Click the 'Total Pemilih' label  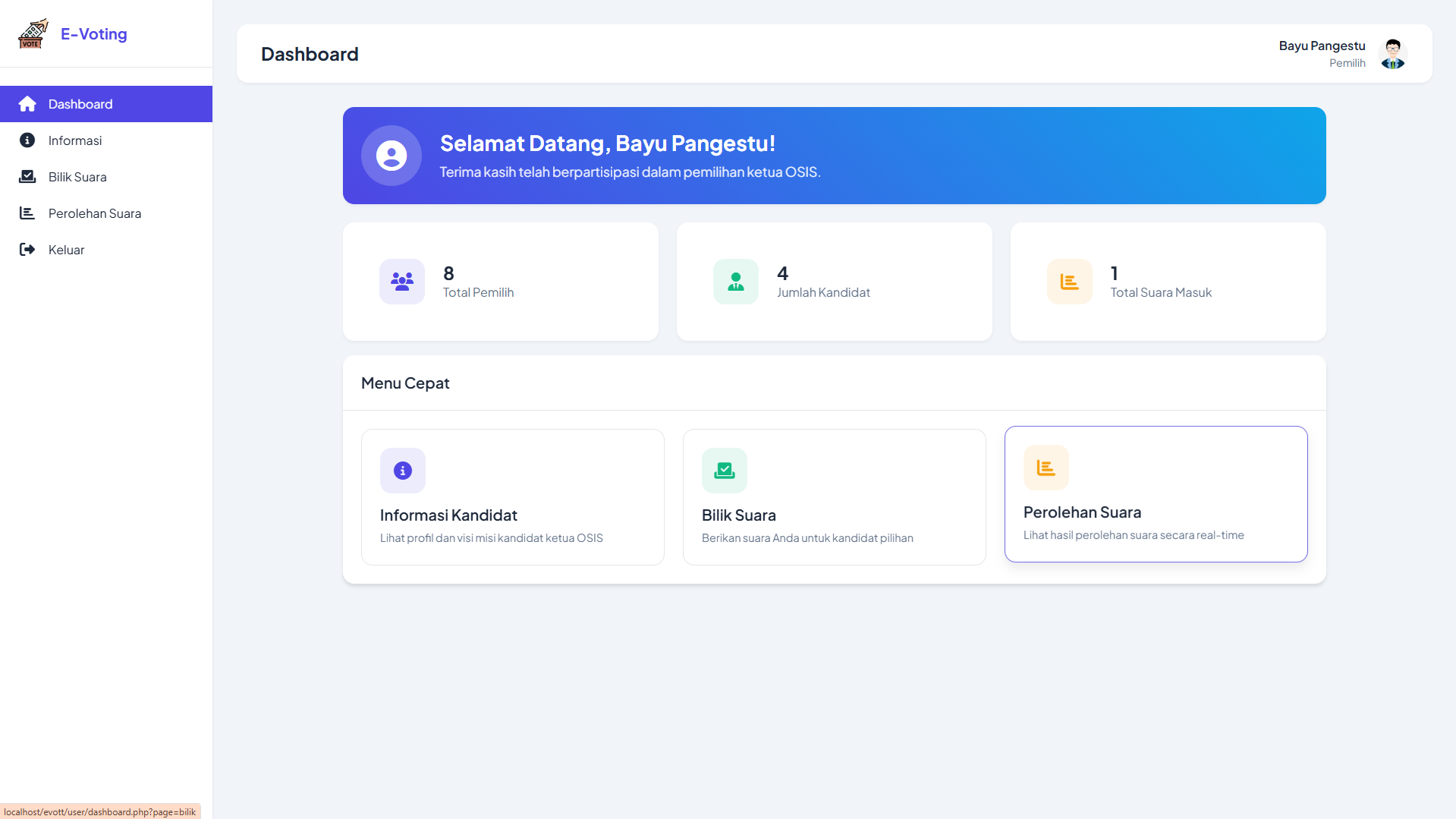478,293
